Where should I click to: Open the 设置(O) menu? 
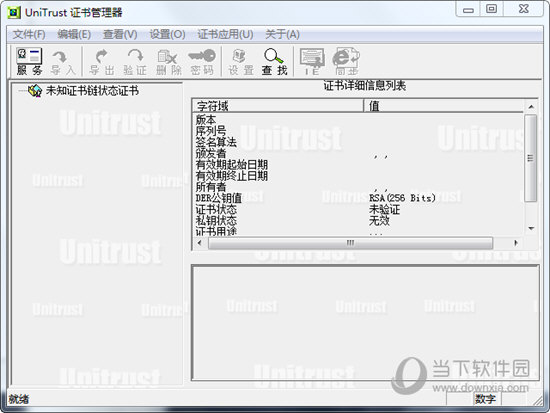tap(167, 34)
